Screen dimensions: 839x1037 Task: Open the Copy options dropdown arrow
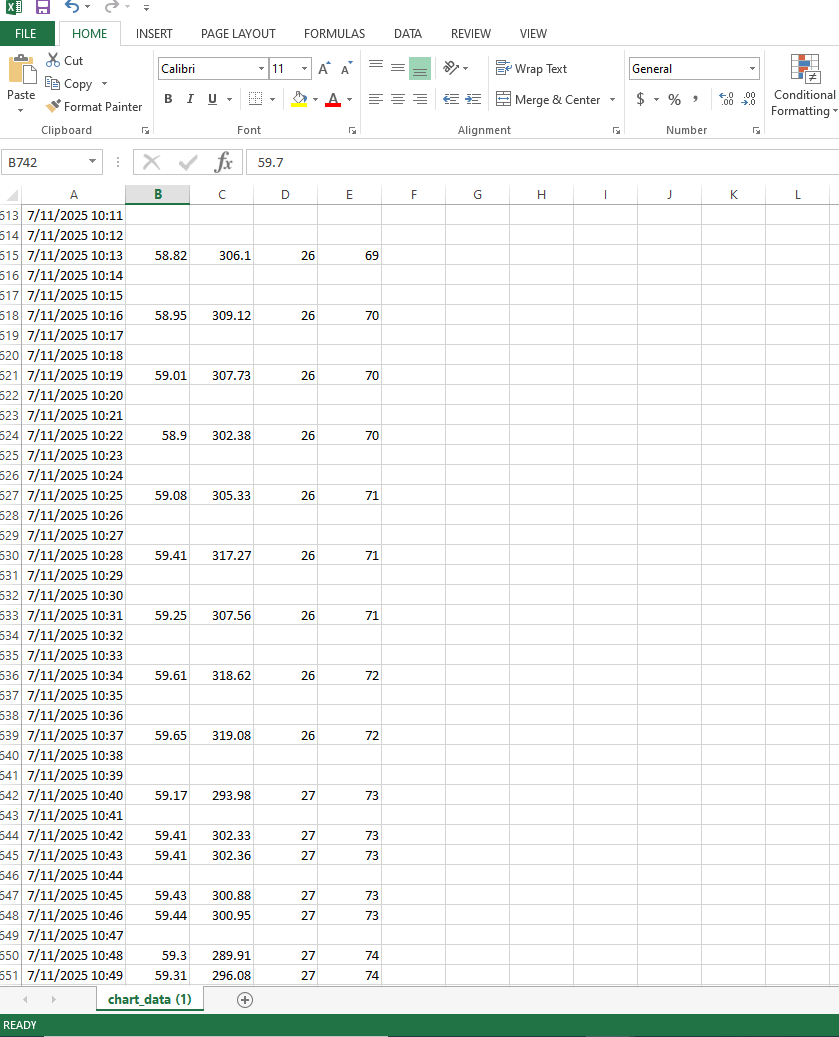pyautogui.click(x=104, y=84)
